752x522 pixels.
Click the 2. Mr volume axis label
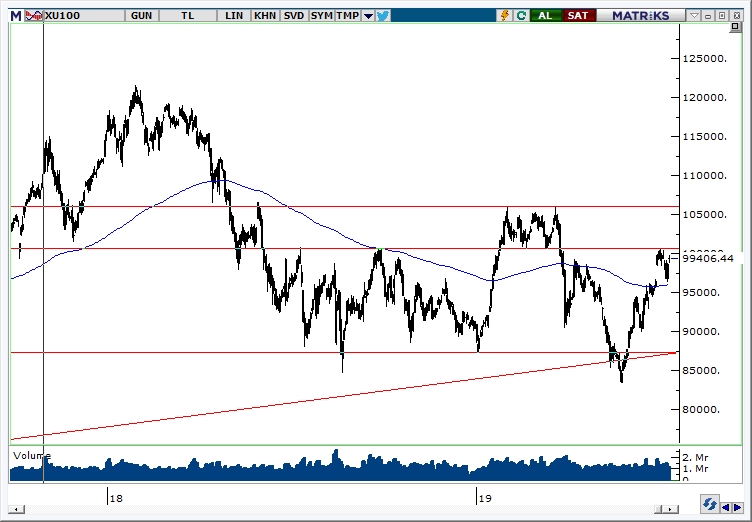(695, 457)
